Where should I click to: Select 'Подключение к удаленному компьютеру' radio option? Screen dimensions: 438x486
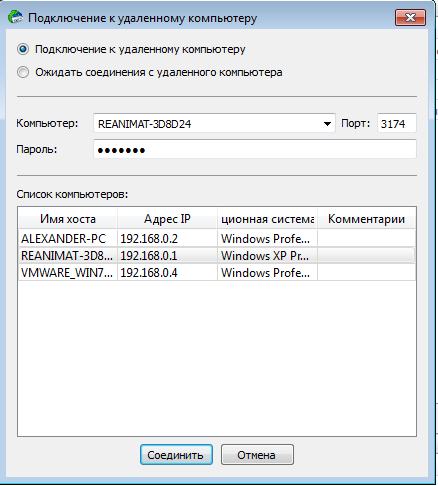pyautogui.click(x=23, y=49)
